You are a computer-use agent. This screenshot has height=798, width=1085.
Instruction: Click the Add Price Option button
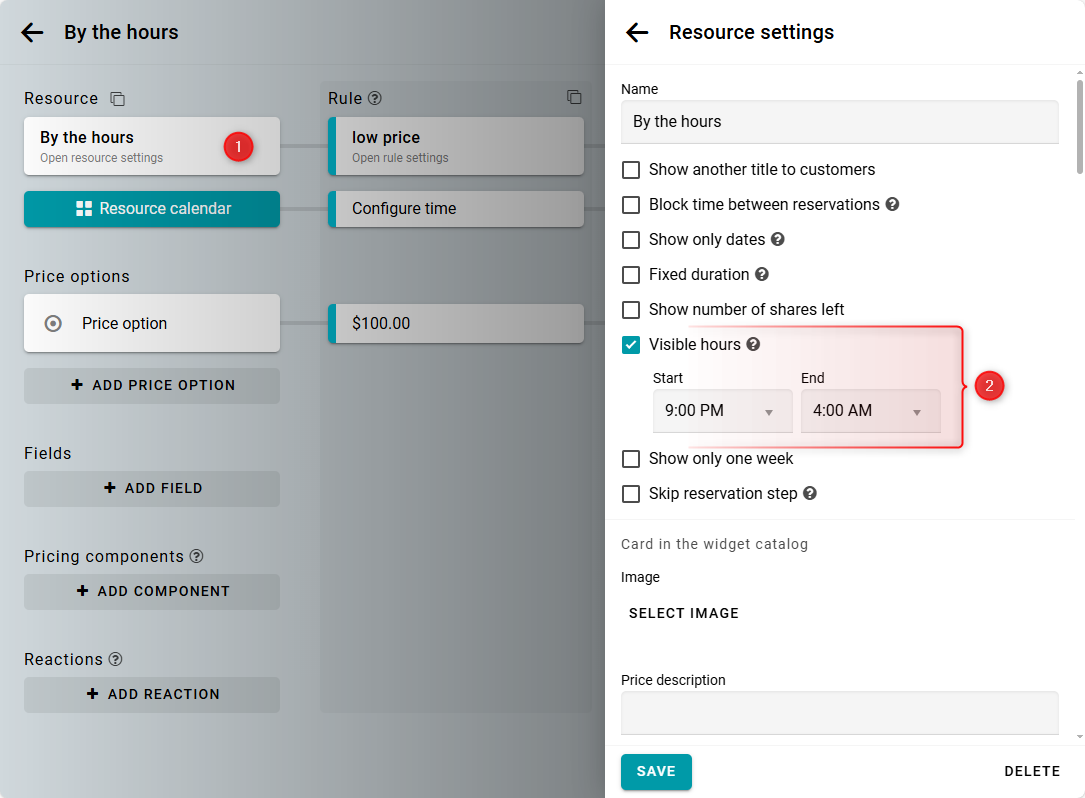pyautogui.click(x=152, y=385)
